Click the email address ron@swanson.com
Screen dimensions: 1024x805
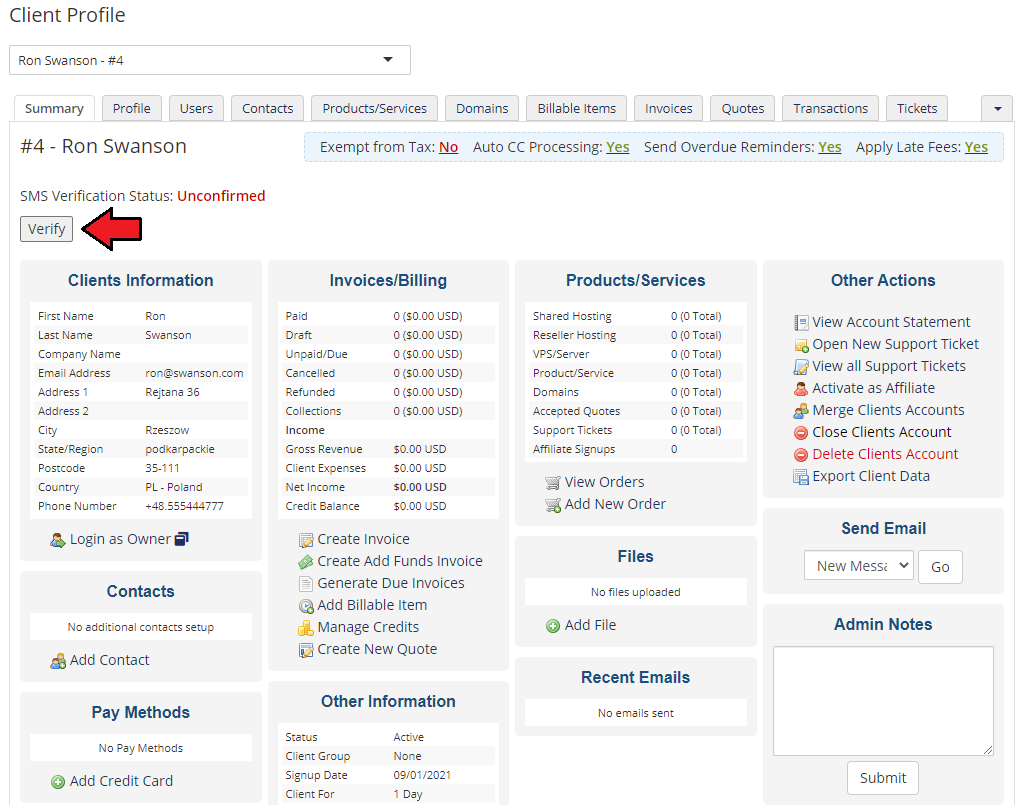point(194,373)
